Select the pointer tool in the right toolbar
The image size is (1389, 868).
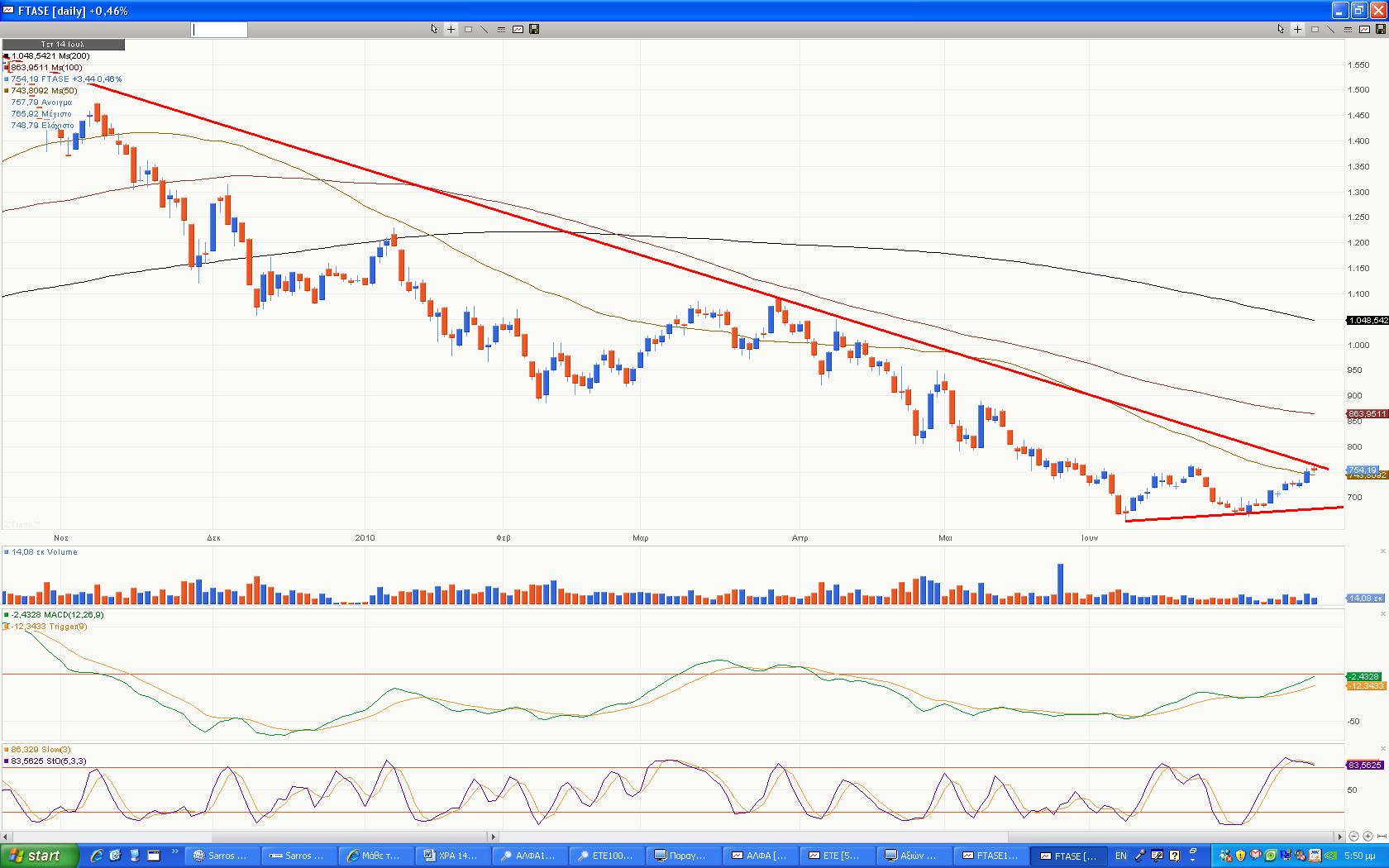click(1281, 29)
